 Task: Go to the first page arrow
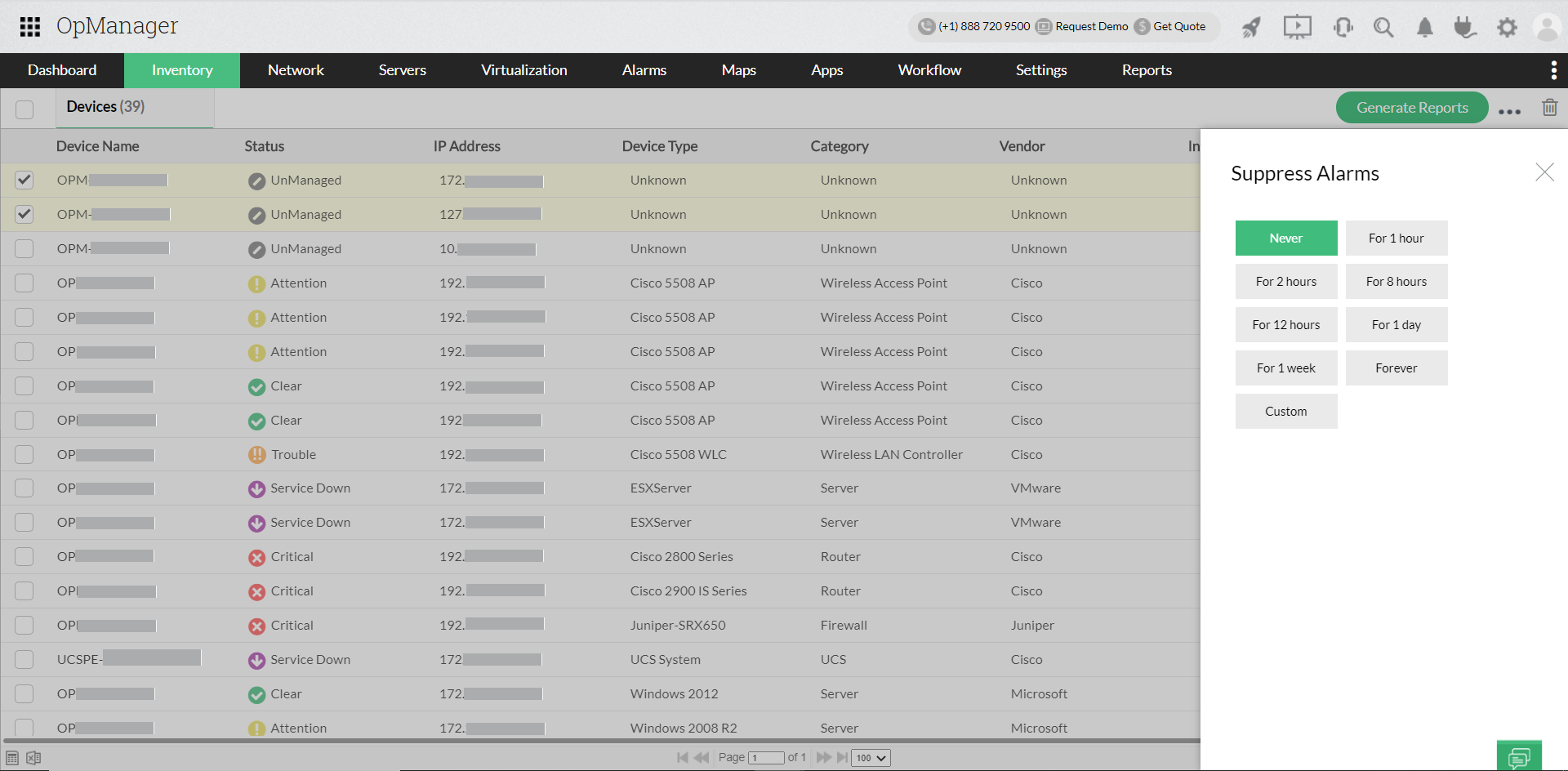click(x=683, y=758)
